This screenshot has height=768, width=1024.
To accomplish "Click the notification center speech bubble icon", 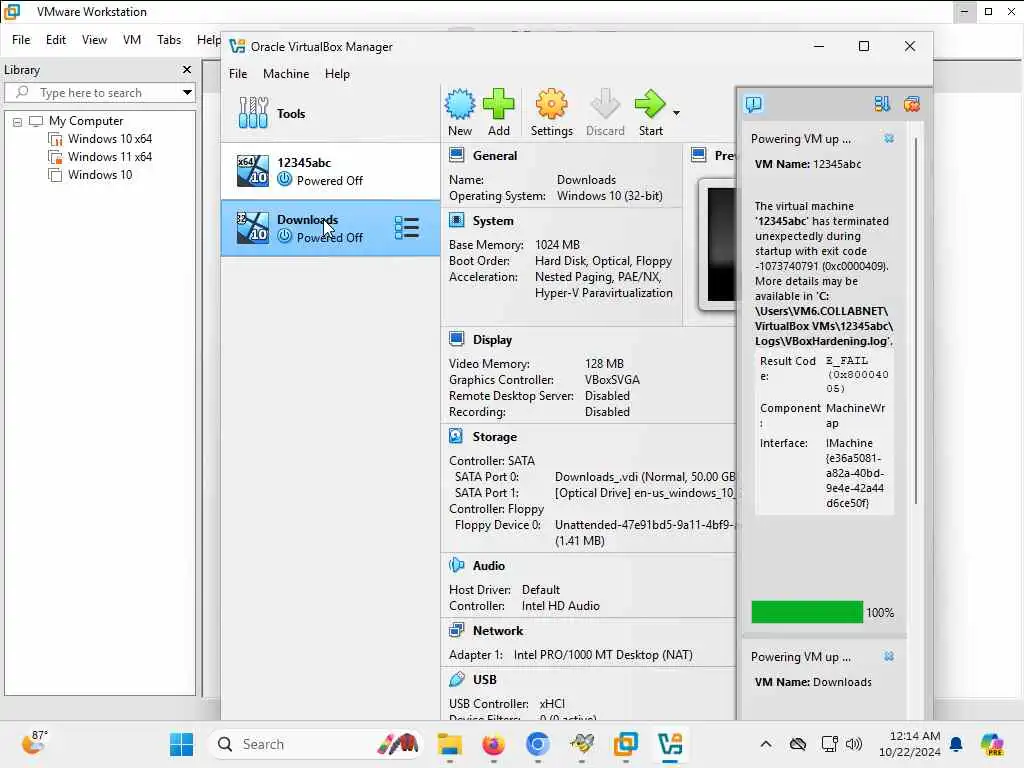I will [x=754, y=104].
